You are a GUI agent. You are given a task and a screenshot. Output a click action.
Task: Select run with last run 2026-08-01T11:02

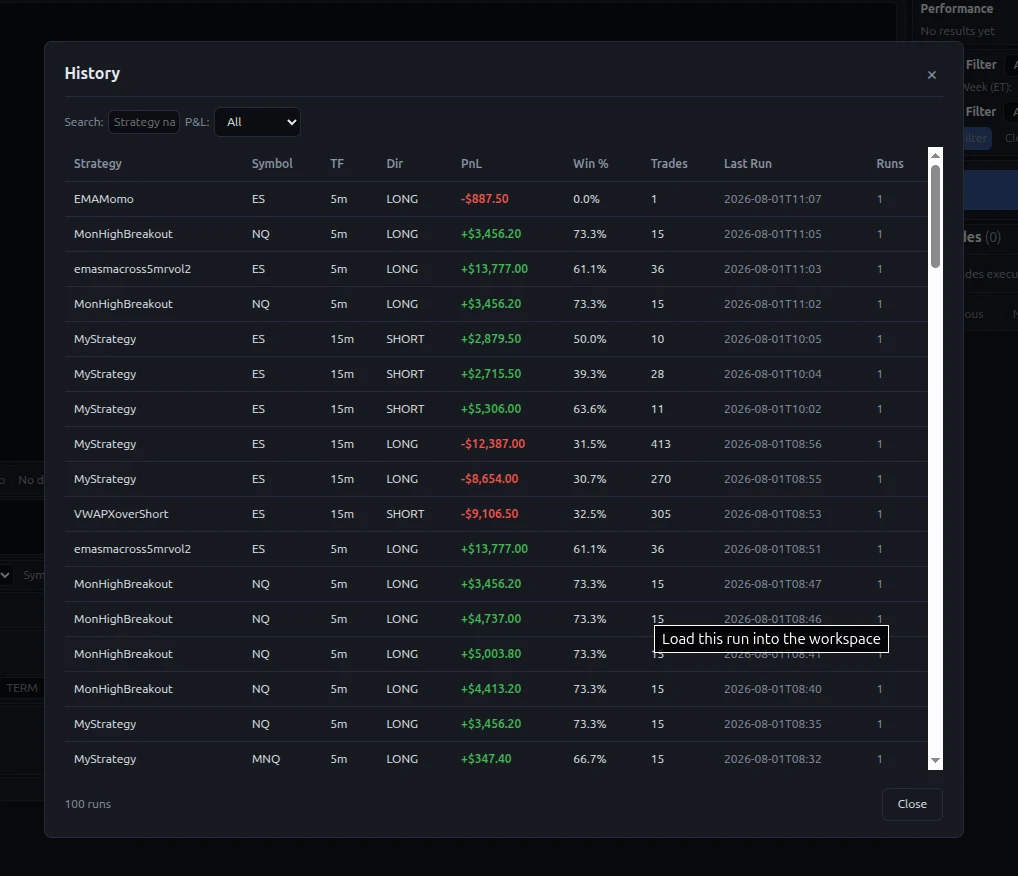(496, 304)
